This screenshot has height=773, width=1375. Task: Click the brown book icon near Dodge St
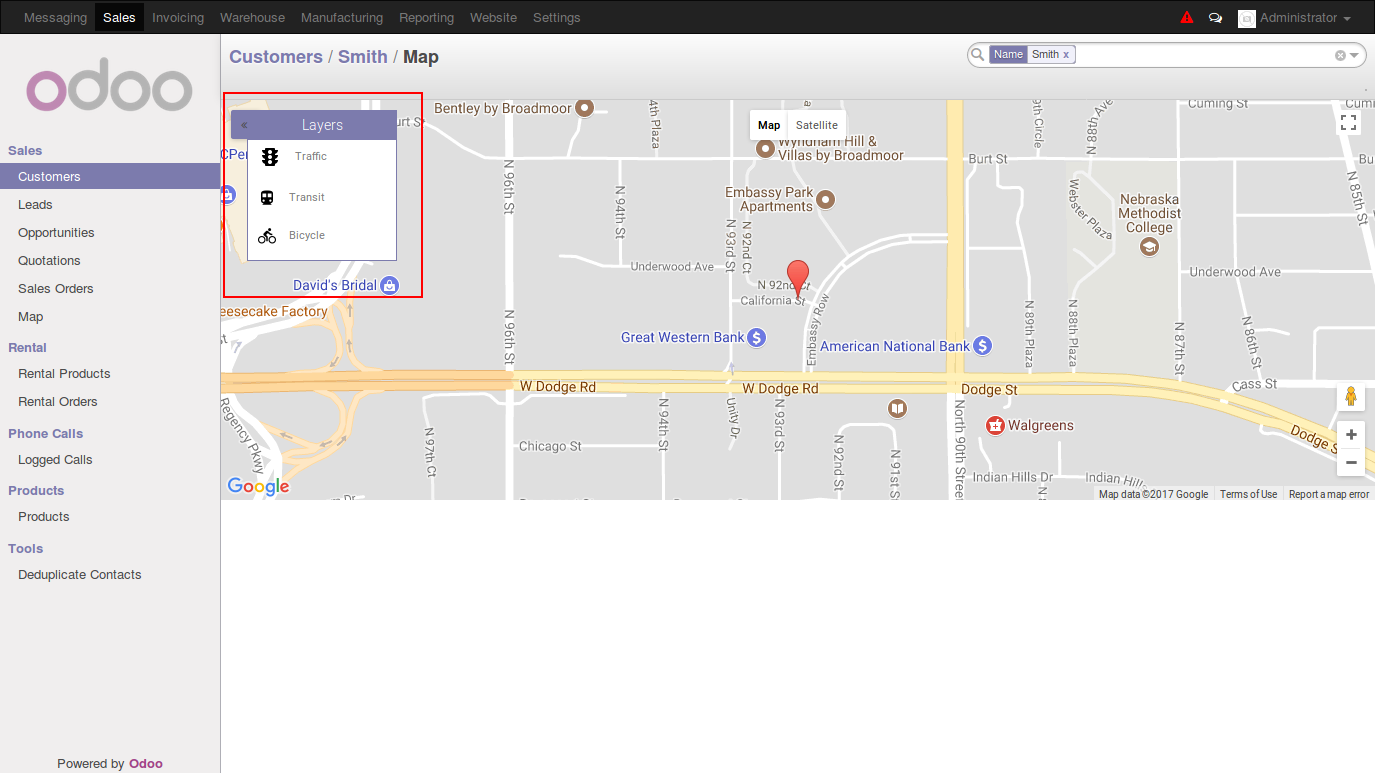click(898, 408)
